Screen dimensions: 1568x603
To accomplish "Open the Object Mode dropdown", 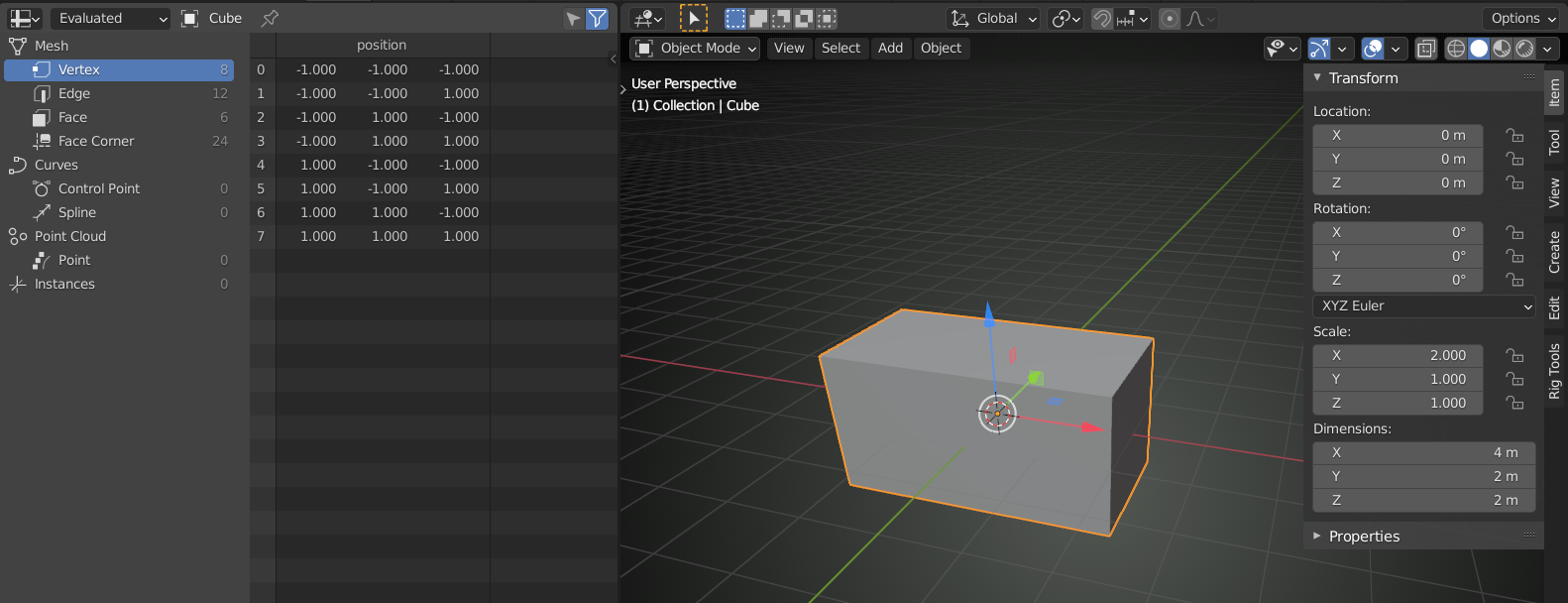I will 695,48.
